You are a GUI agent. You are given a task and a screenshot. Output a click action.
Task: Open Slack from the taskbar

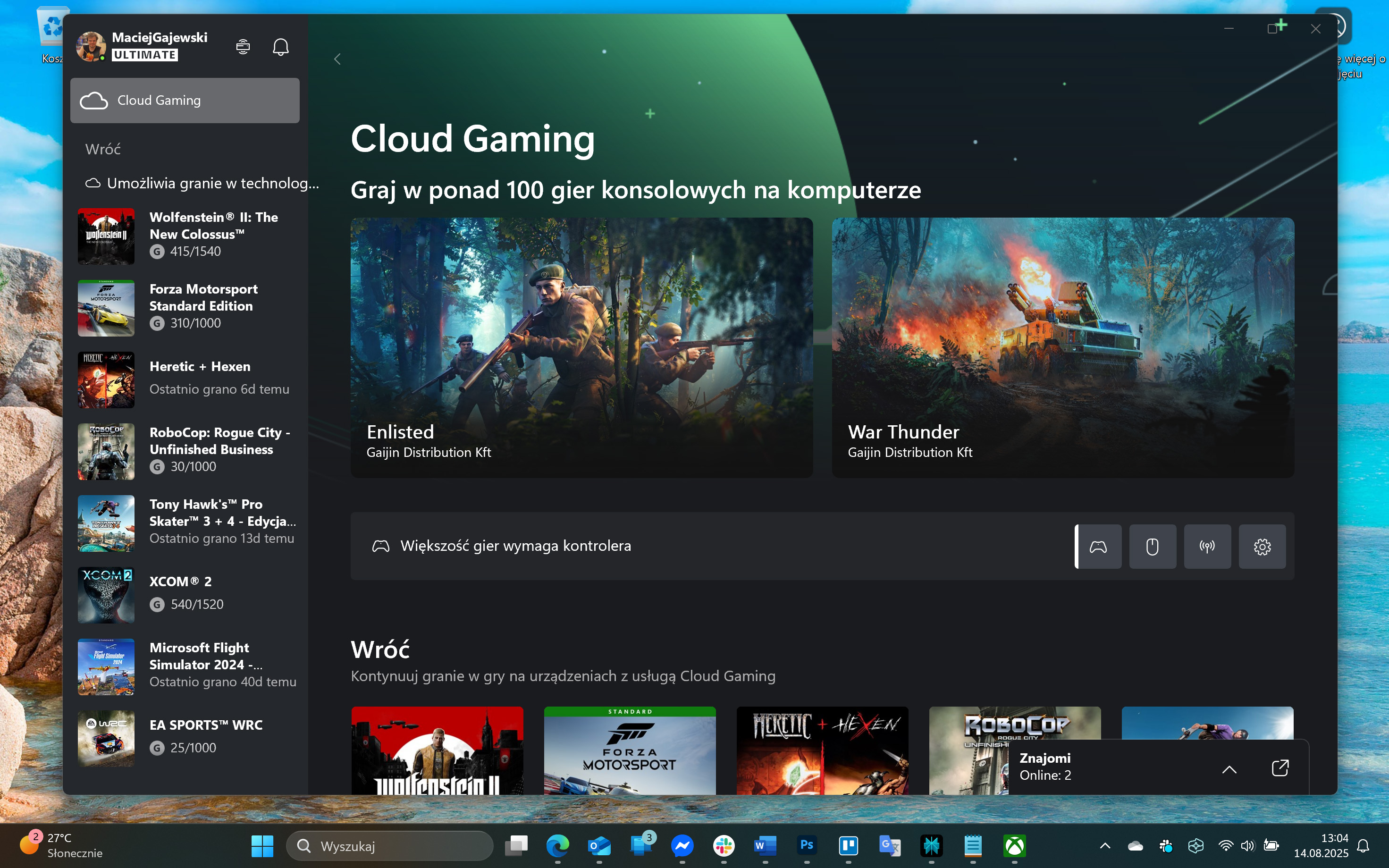pyautogui.click(x=724, y=846)
